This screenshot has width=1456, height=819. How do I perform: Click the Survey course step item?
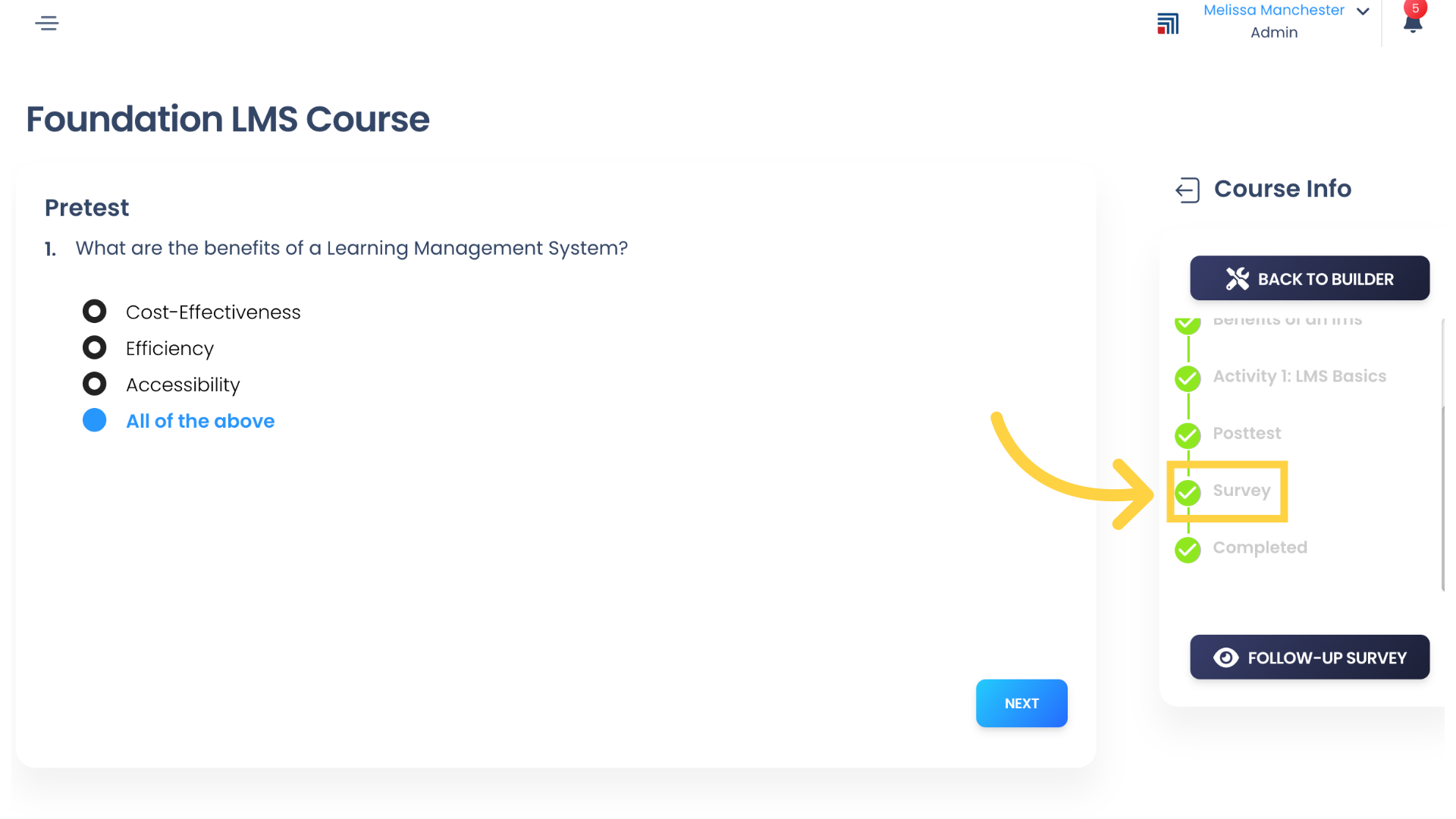click(x=1242, y=490)
